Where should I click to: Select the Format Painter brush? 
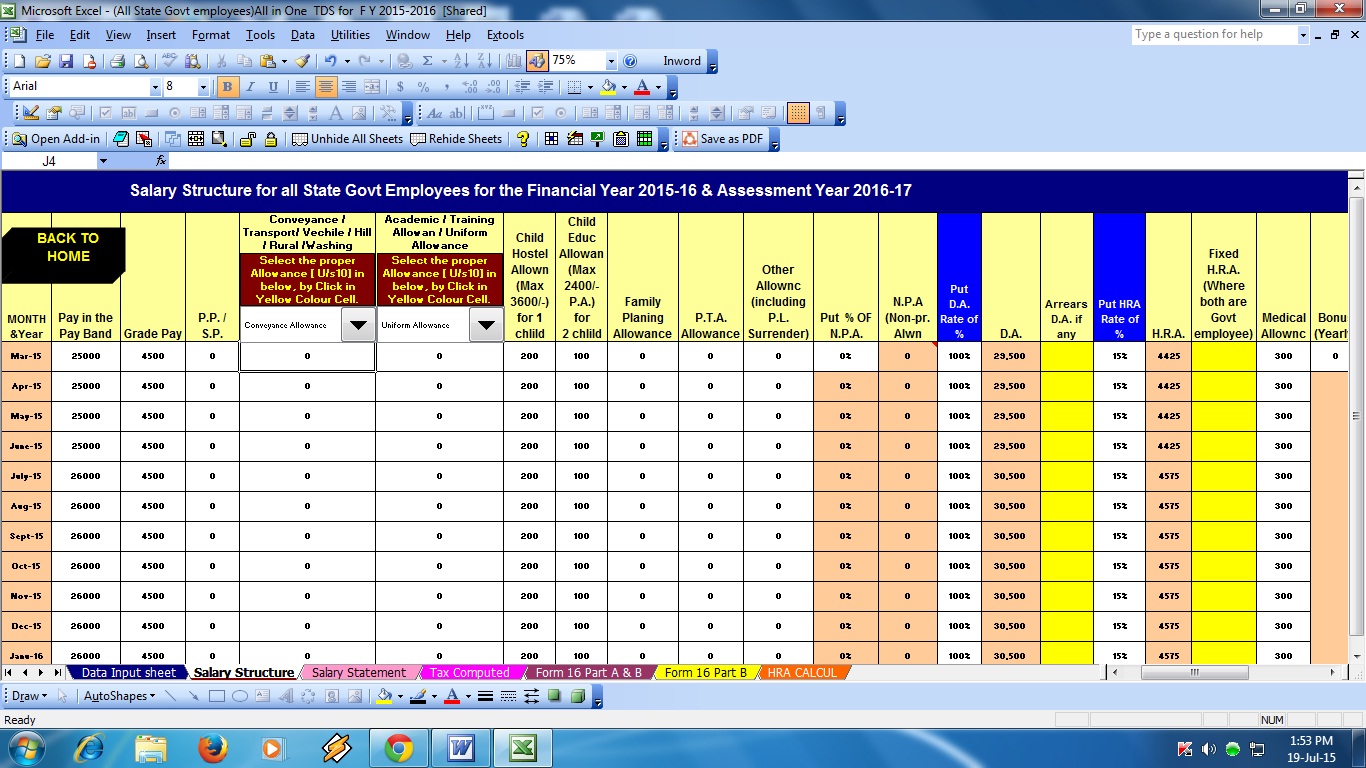click(x=302, y=61)
